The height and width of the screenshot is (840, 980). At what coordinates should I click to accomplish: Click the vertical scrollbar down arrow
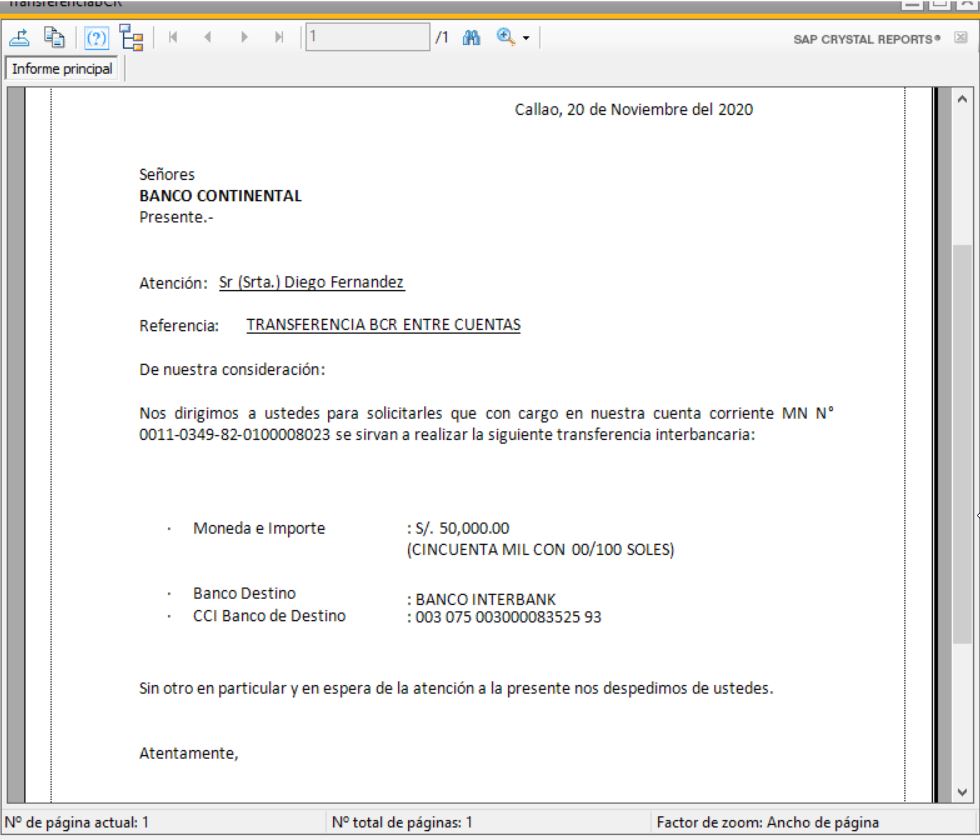coord(962,792)
